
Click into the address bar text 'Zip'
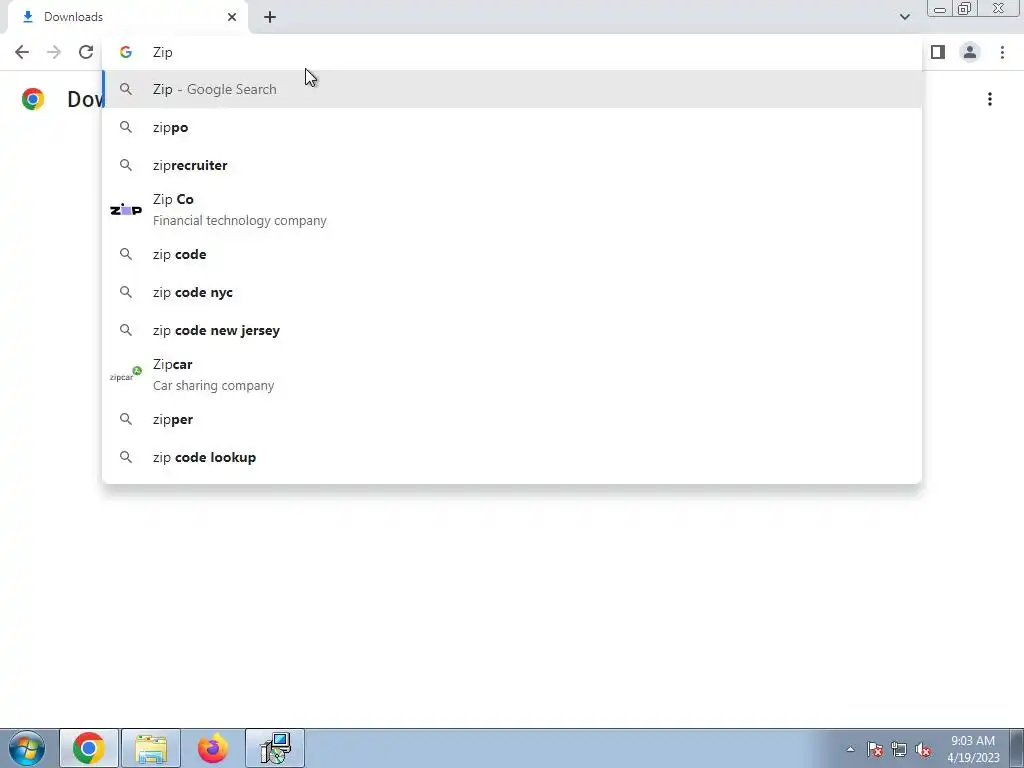(x=163, y=52)
